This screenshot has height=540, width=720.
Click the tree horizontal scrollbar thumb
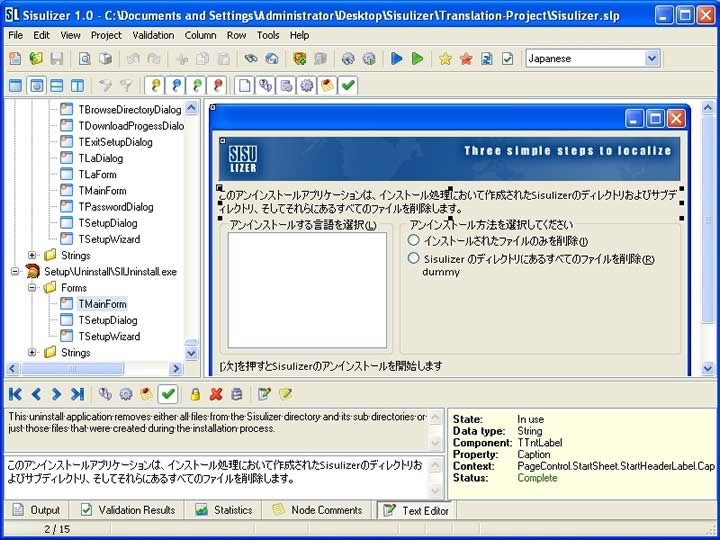pos(72,368)
